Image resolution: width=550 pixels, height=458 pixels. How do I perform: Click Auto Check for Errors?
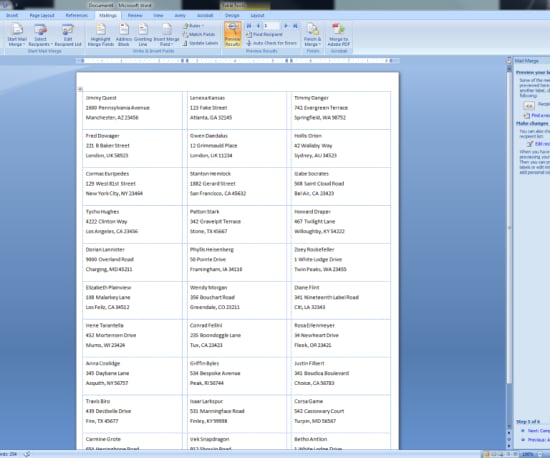coord(271,43)
